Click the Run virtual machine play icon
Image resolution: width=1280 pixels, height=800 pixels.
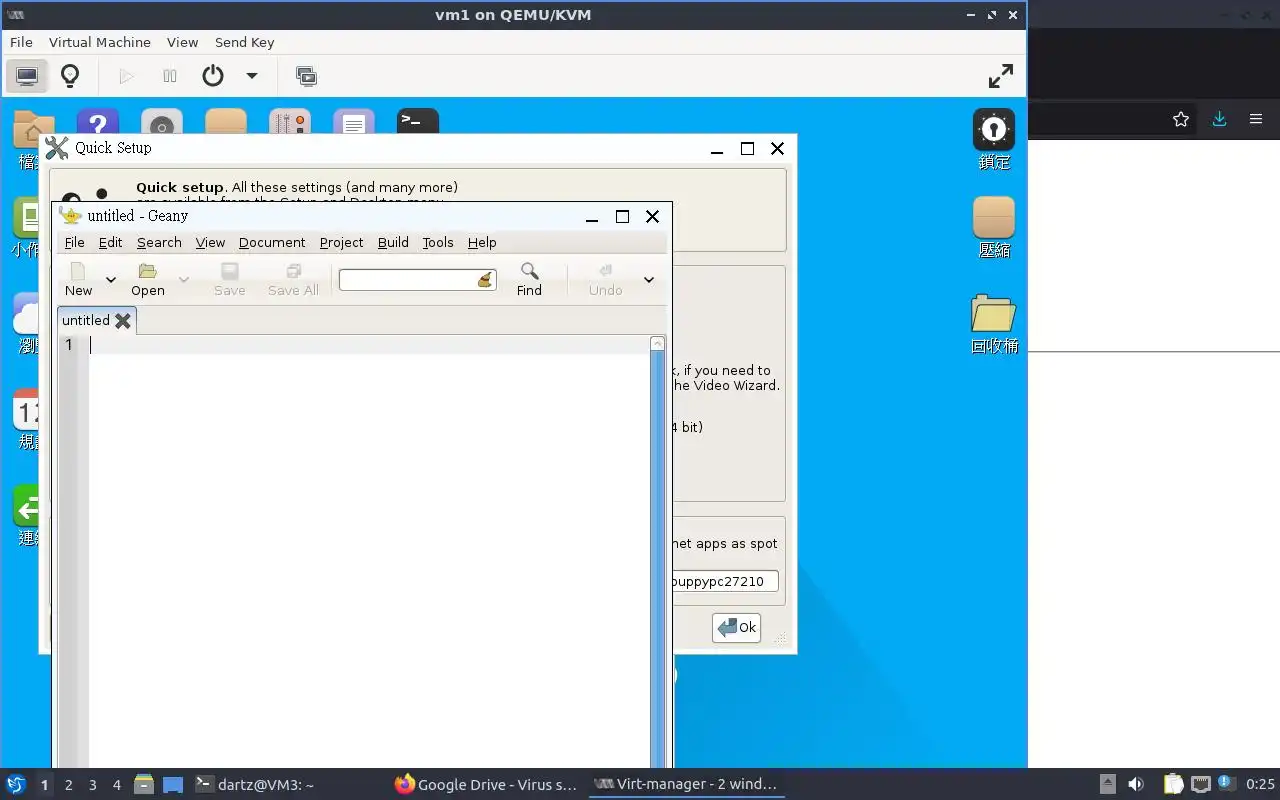tap(126, 76)
